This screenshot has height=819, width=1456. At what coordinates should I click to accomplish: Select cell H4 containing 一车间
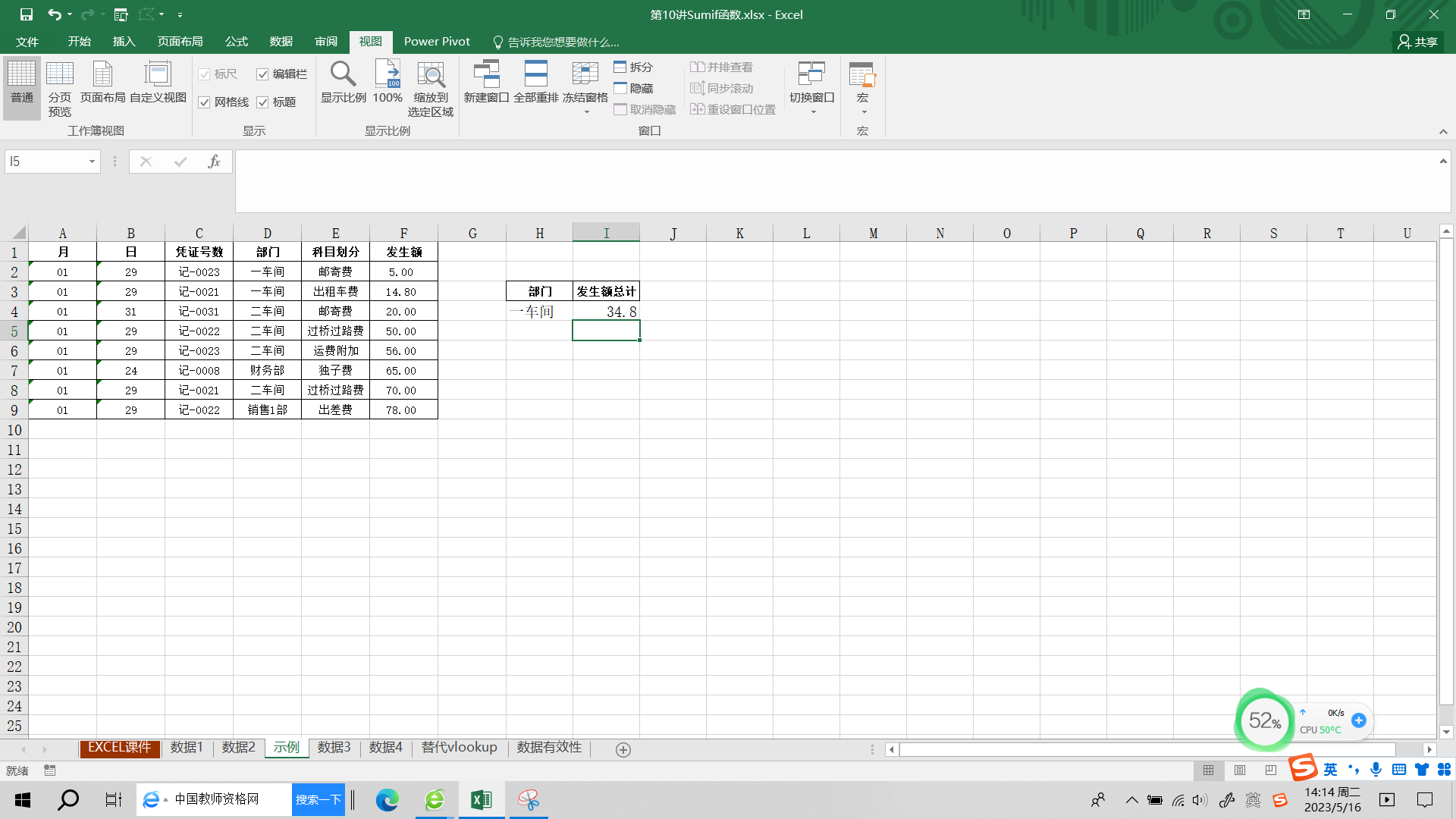(539, 312)
